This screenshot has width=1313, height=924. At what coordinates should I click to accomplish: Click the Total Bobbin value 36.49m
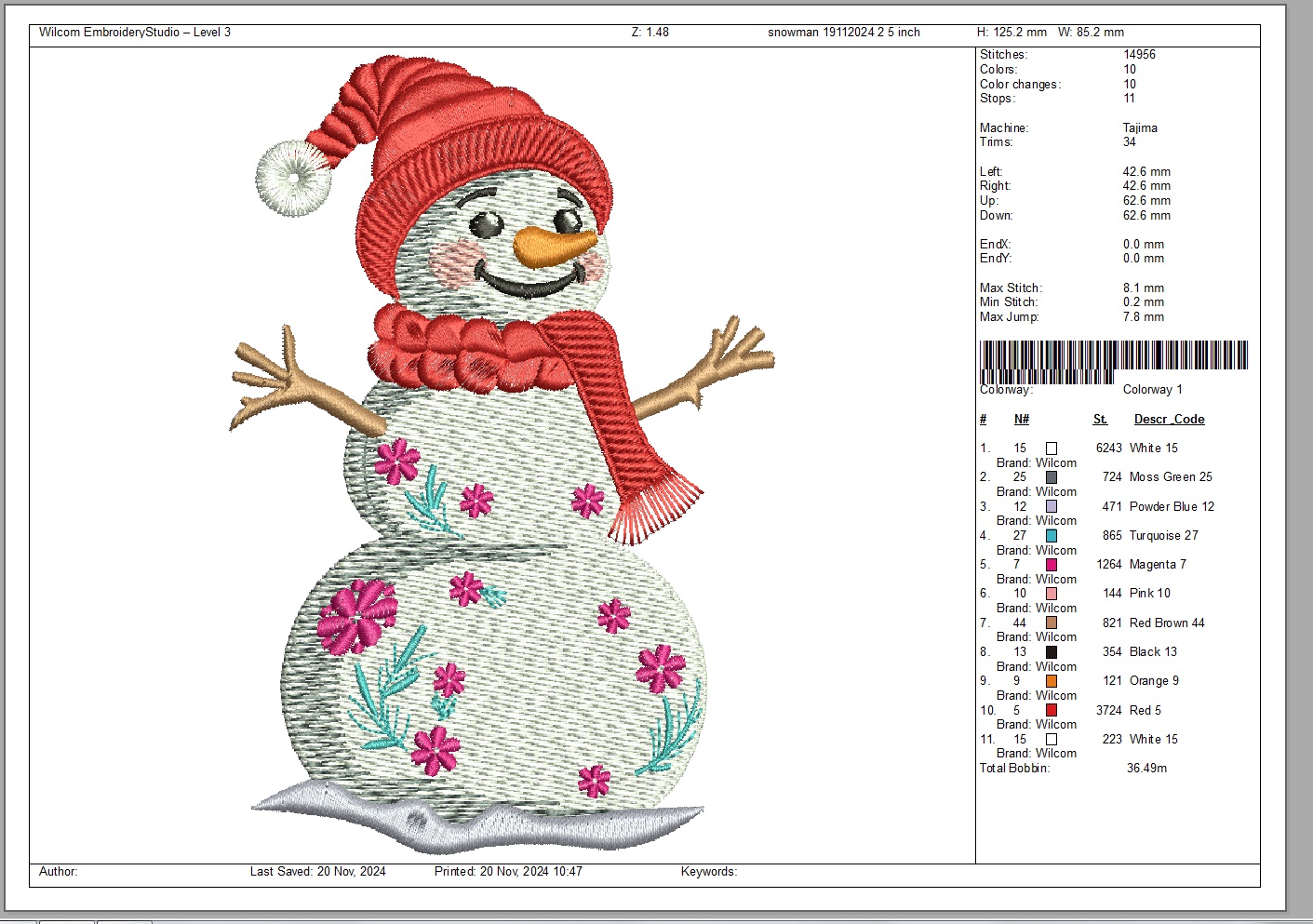click(1146, 769)
